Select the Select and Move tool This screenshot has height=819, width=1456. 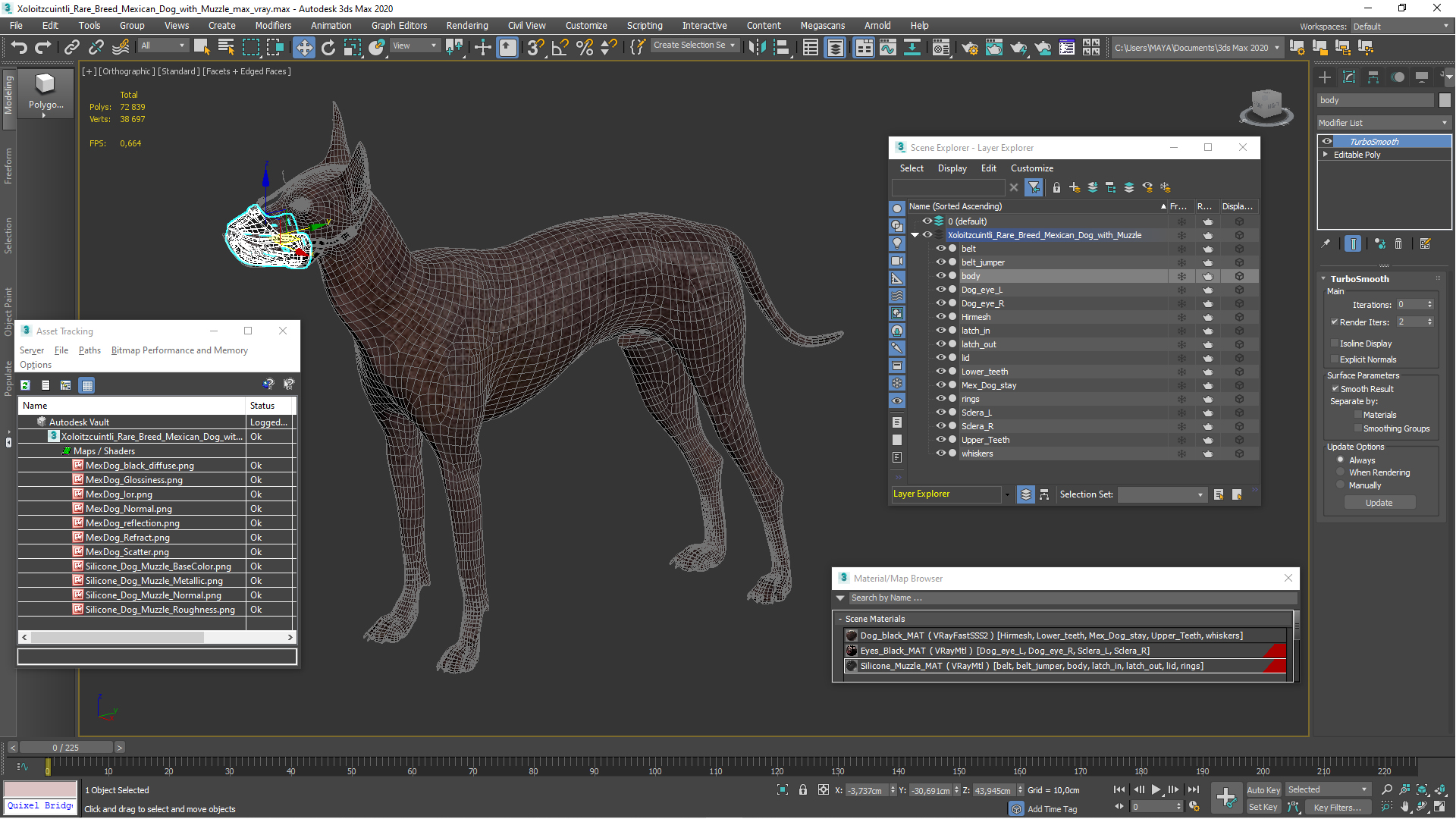click(x=303, y=48)
